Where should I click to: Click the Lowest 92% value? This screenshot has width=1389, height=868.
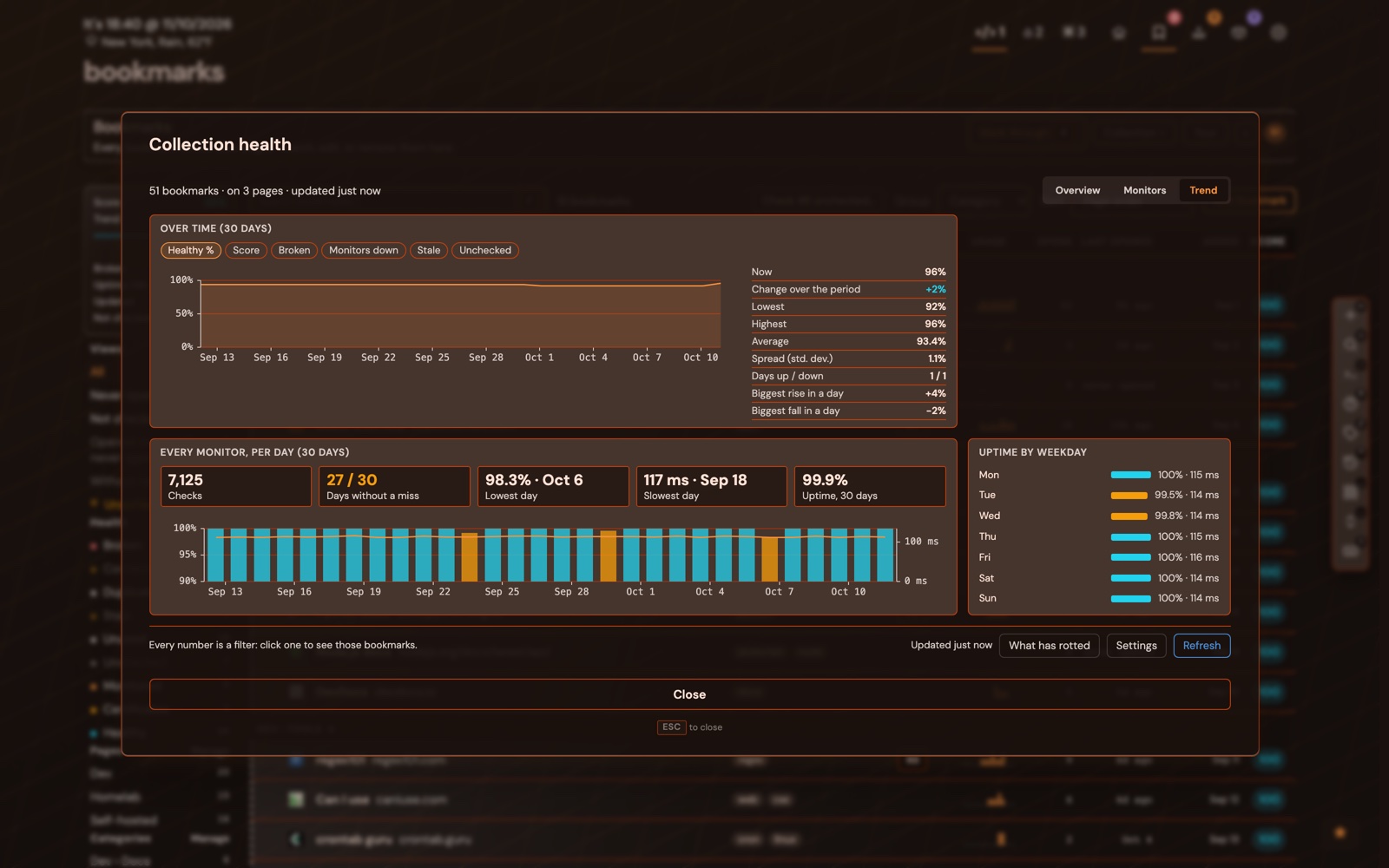(x=935, y=306)
